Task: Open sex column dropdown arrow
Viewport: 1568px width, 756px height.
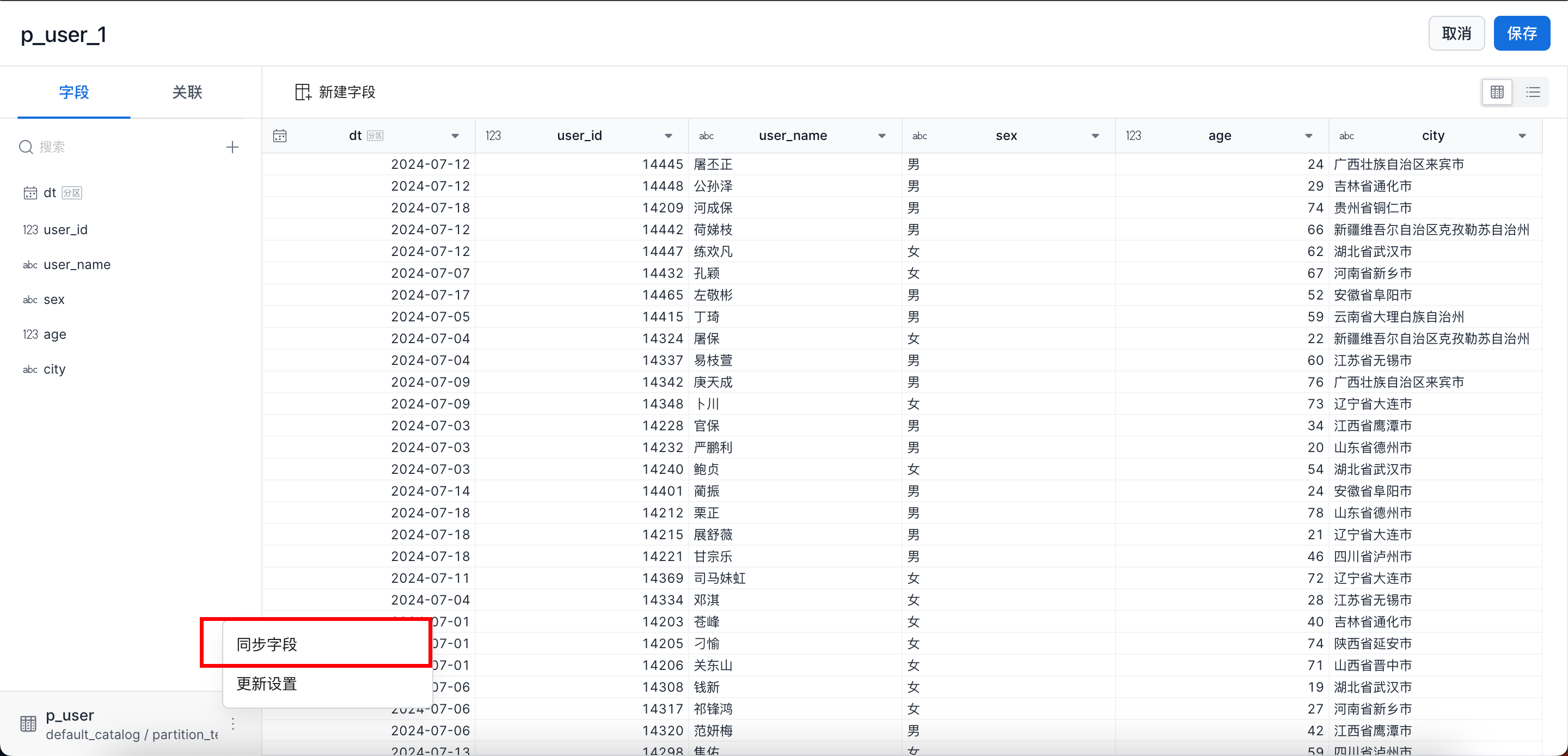Action: tap(1095, 136)
